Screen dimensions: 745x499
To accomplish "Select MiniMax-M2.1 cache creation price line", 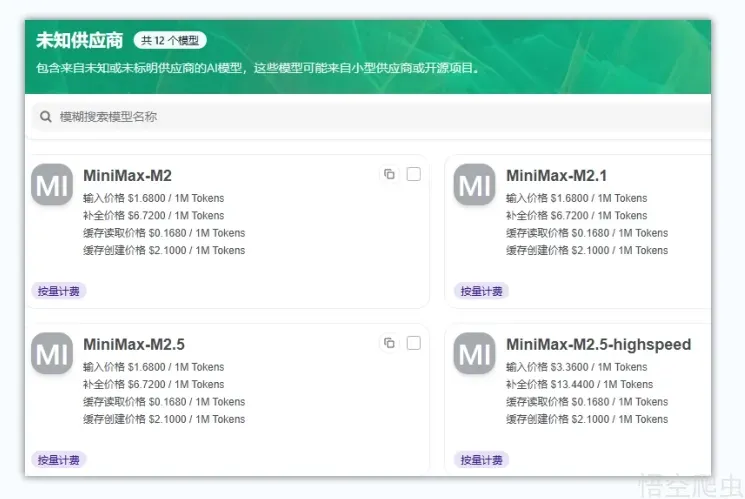I will 587,250.
